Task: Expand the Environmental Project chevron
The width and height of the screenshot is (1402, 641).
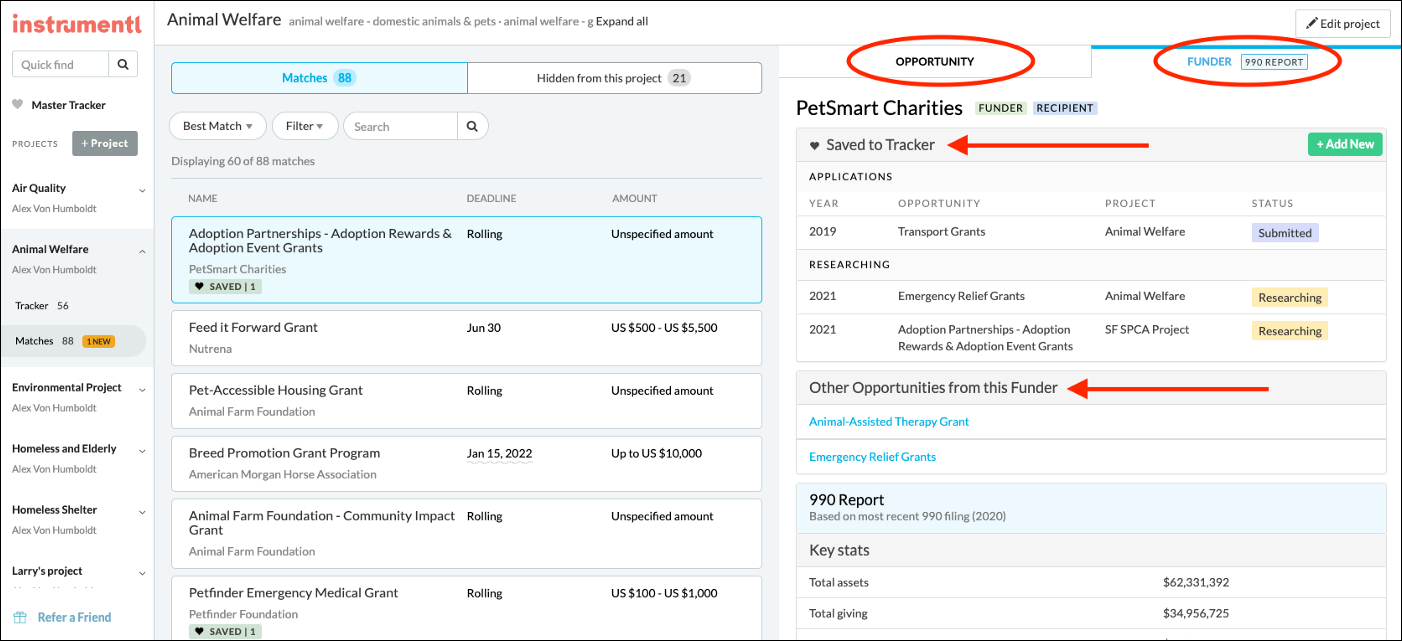Action: click(142, 388)
